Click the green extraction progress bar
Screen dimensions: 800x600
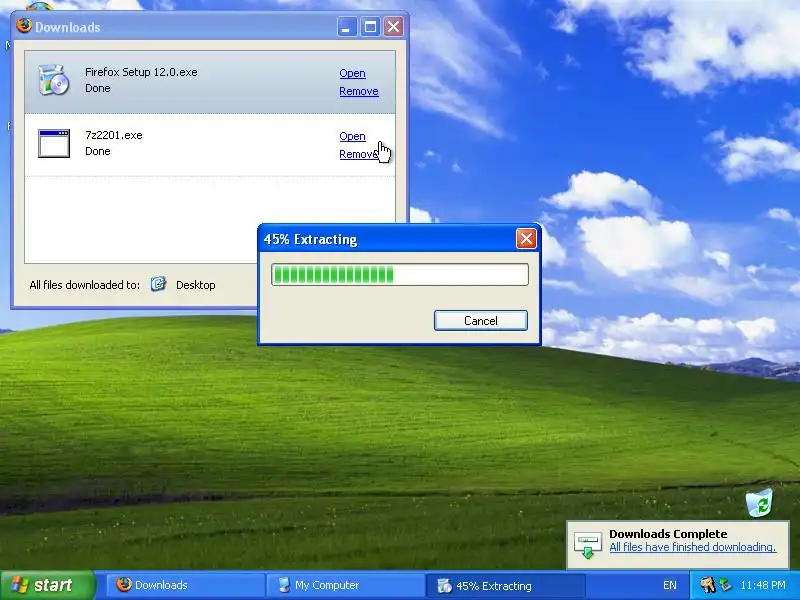[x=399, y=274]
